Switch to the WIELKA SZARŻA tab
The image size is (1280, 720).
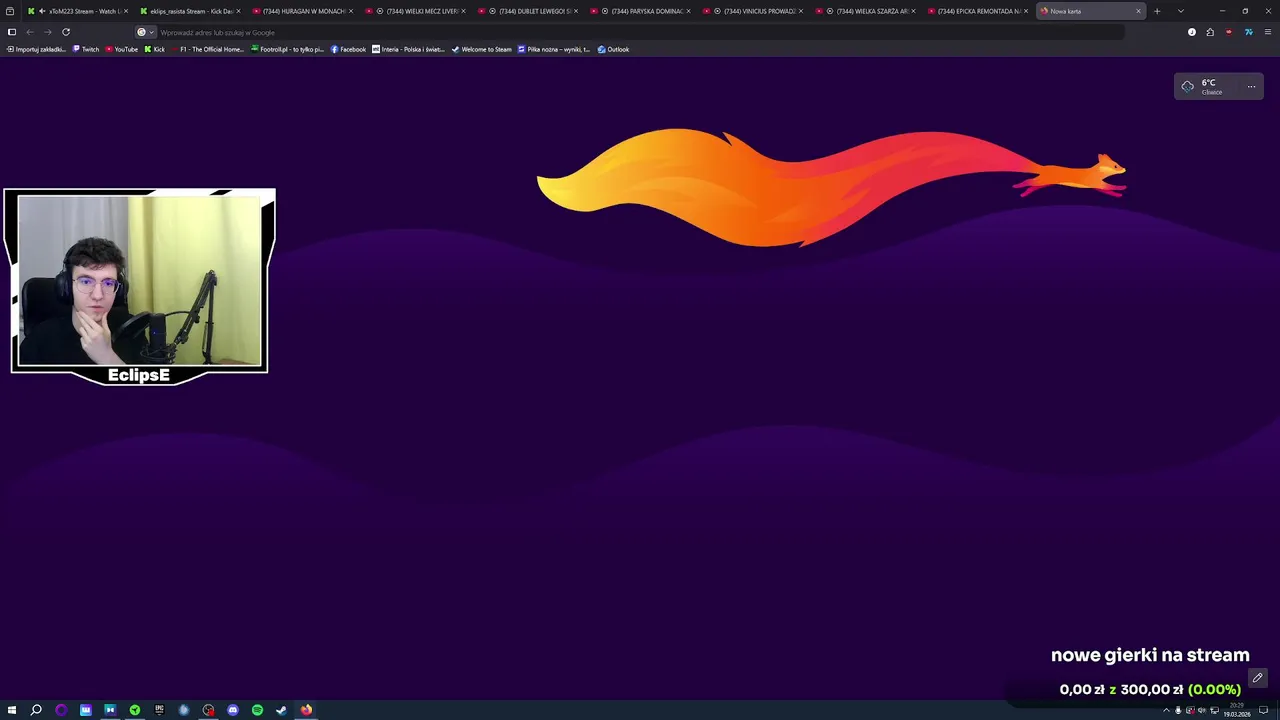tap(863, 11)
